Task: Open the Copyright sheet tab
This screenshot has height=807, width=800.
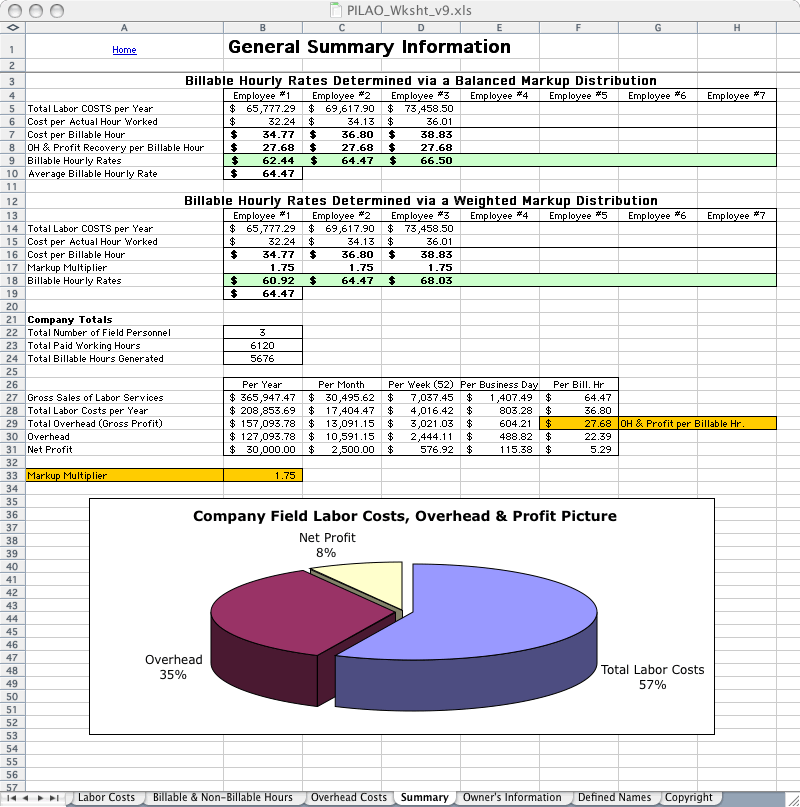Action: tap(689, 797)
